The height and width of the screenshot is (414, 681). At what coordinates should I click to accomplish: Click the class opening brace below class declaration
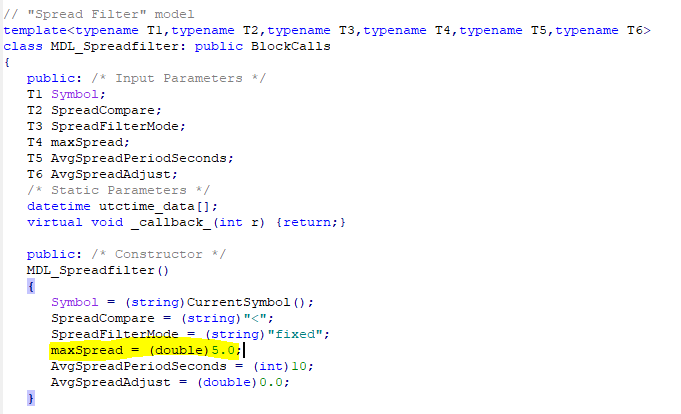click(x=7, y=63)
